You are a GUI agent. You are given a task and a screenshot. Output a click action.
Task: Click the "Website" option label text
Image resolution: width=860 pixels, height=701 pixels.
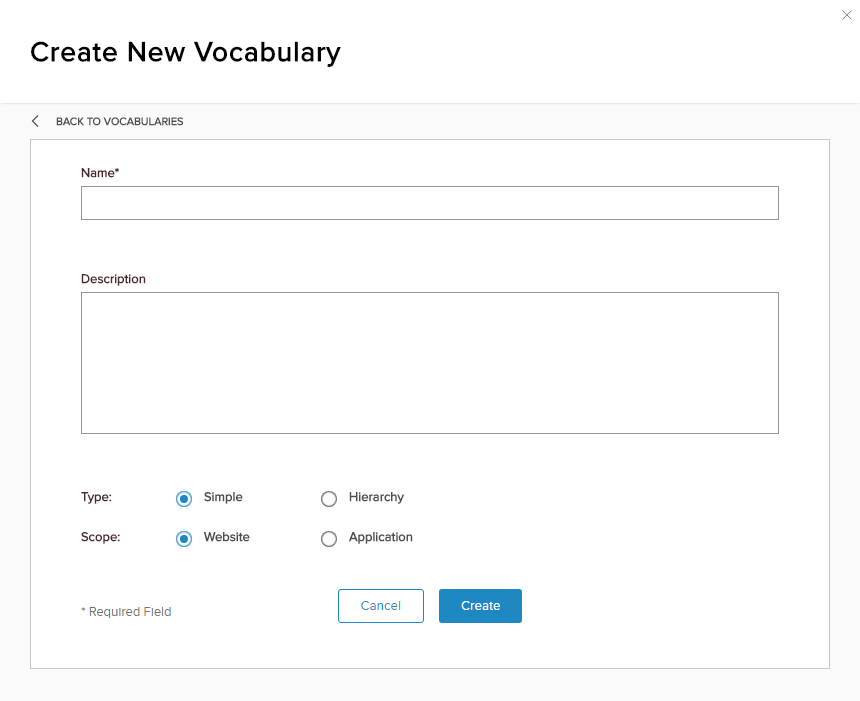[227, 537]
